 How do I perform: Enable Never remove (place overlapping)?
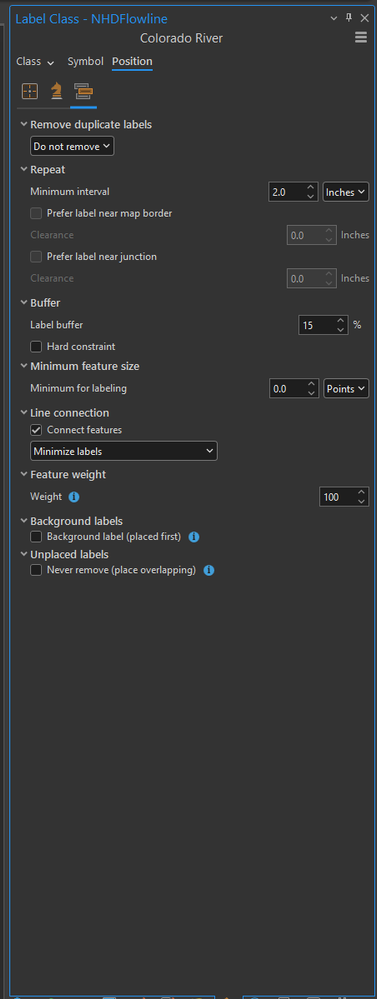(x=36, y=570)
